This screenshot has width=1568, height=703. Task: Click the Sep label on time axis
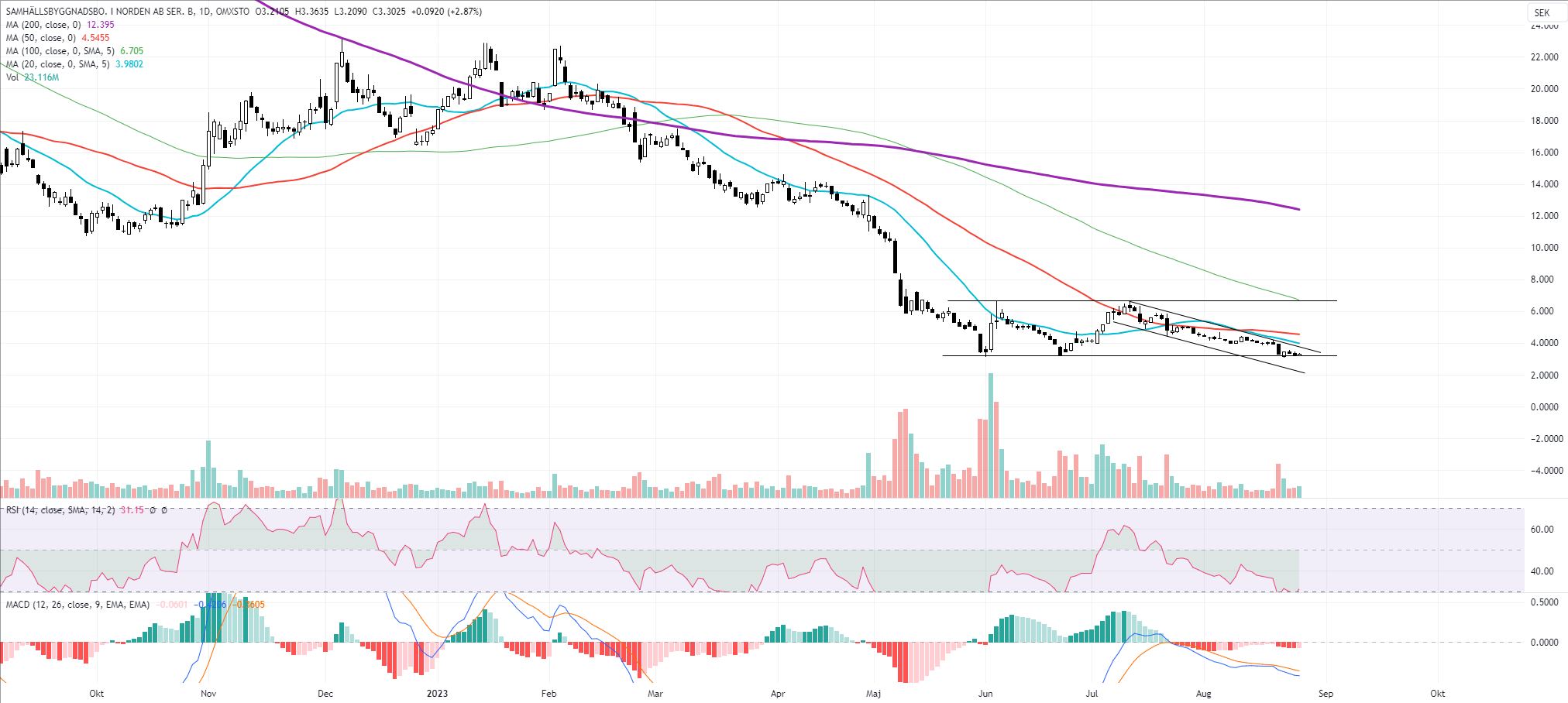tap(1326, 694)
